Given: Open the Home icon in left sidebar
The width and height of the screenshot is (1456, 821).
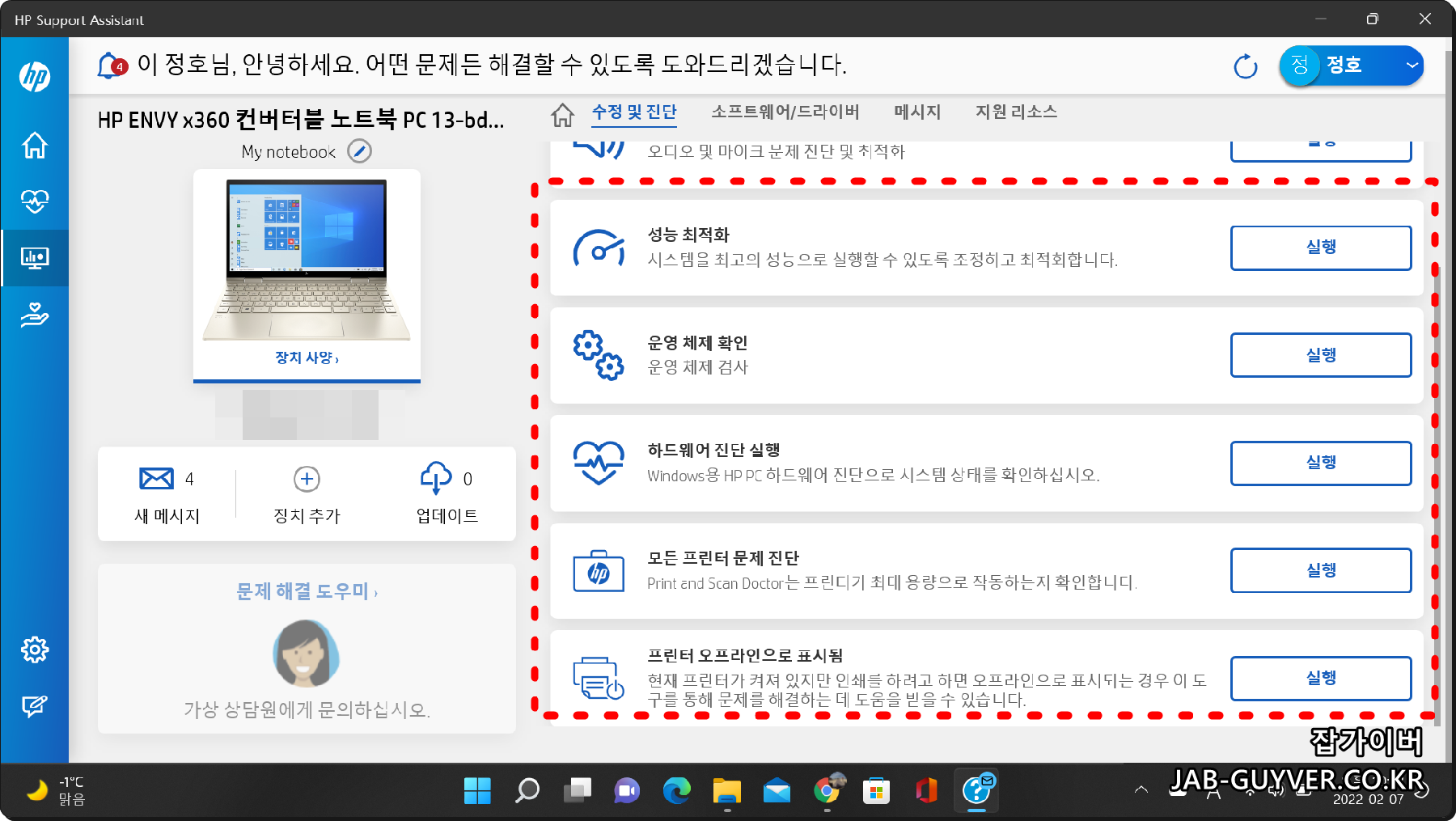Looking at the screenshot, I should [x=35, y=145].
